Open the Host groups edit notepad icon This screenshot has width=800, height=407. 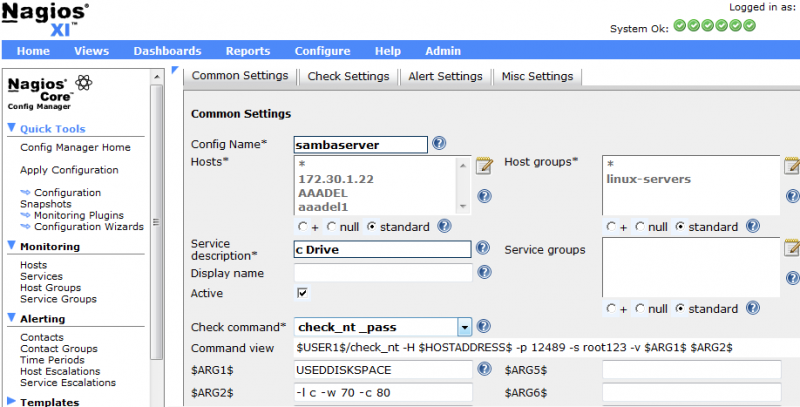pos(792,166)
